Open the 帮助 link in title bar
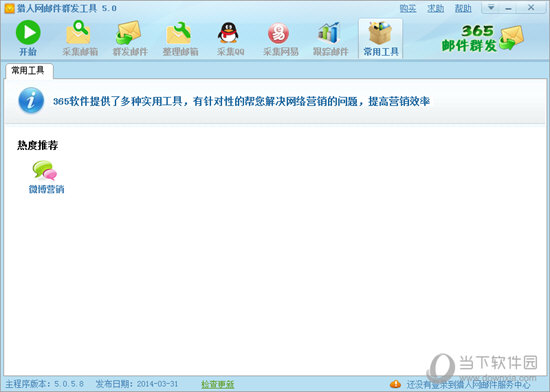 463,8
